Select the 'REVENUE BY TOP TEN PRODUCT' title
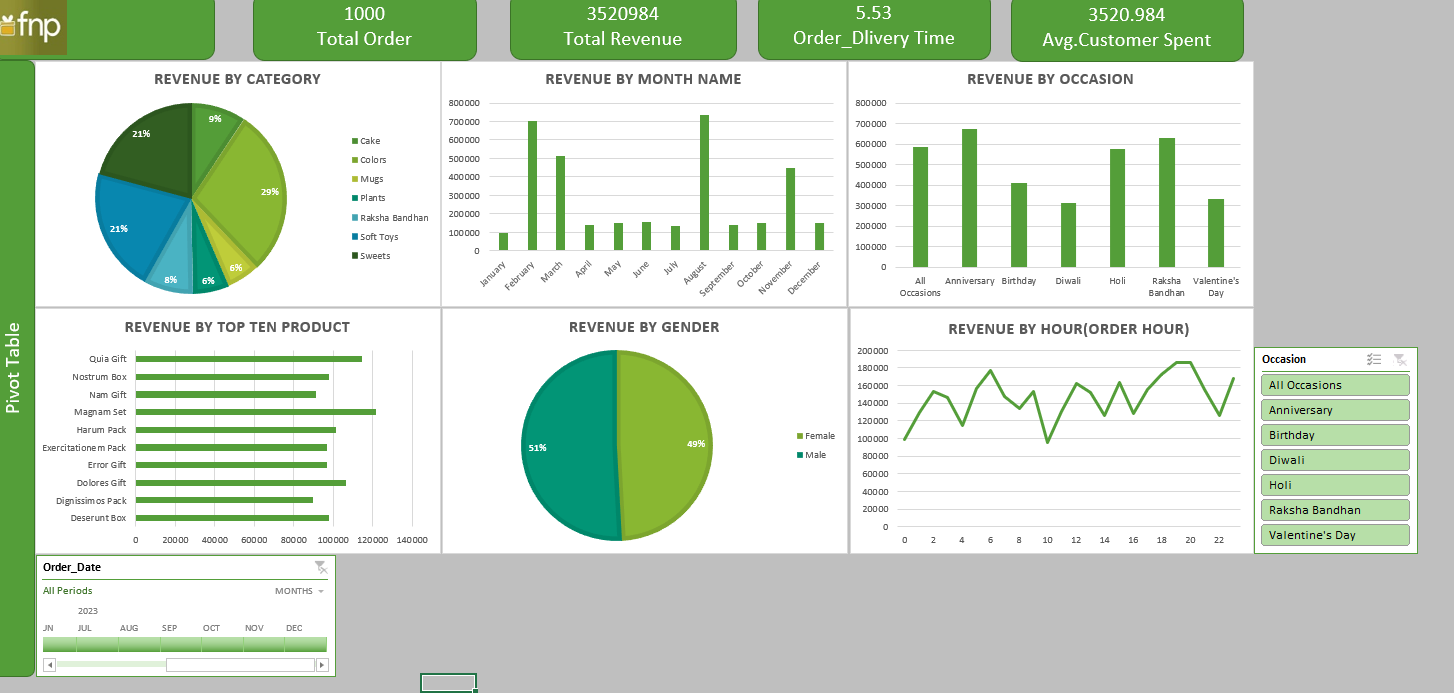1454x693 pixels. (x=237, y=327)
